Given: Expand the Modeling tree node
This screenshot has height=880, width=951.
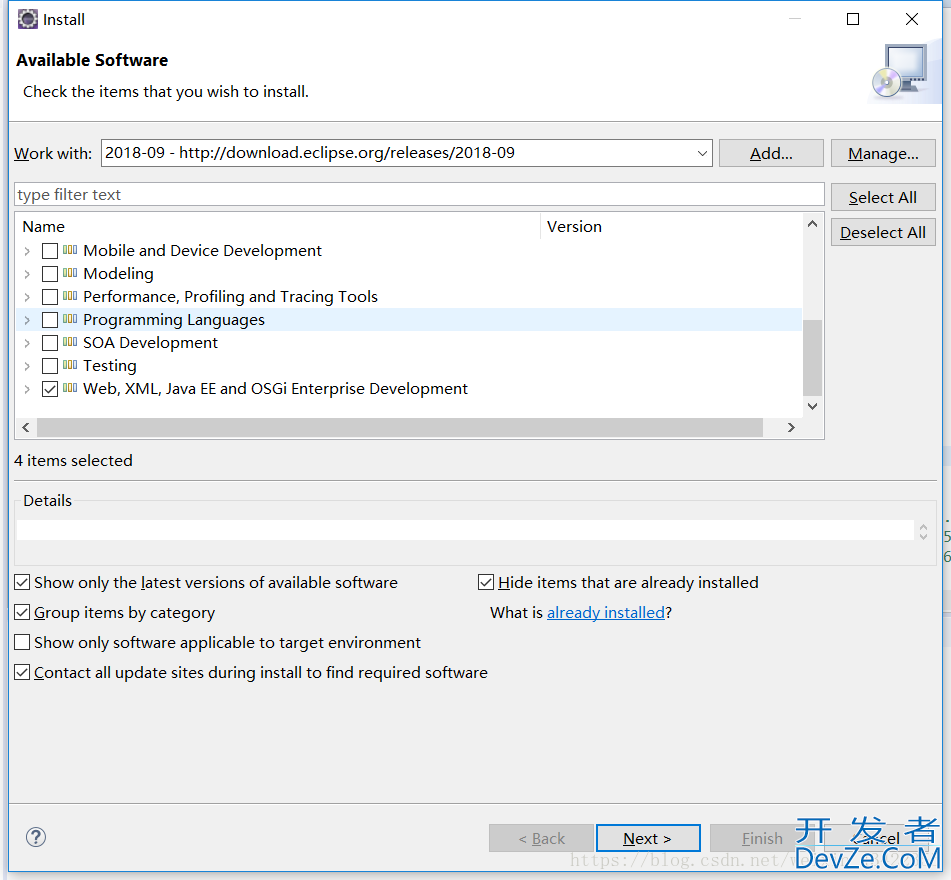Looking at the screenshot, I should pyautogui.click(x=27, y=274).
